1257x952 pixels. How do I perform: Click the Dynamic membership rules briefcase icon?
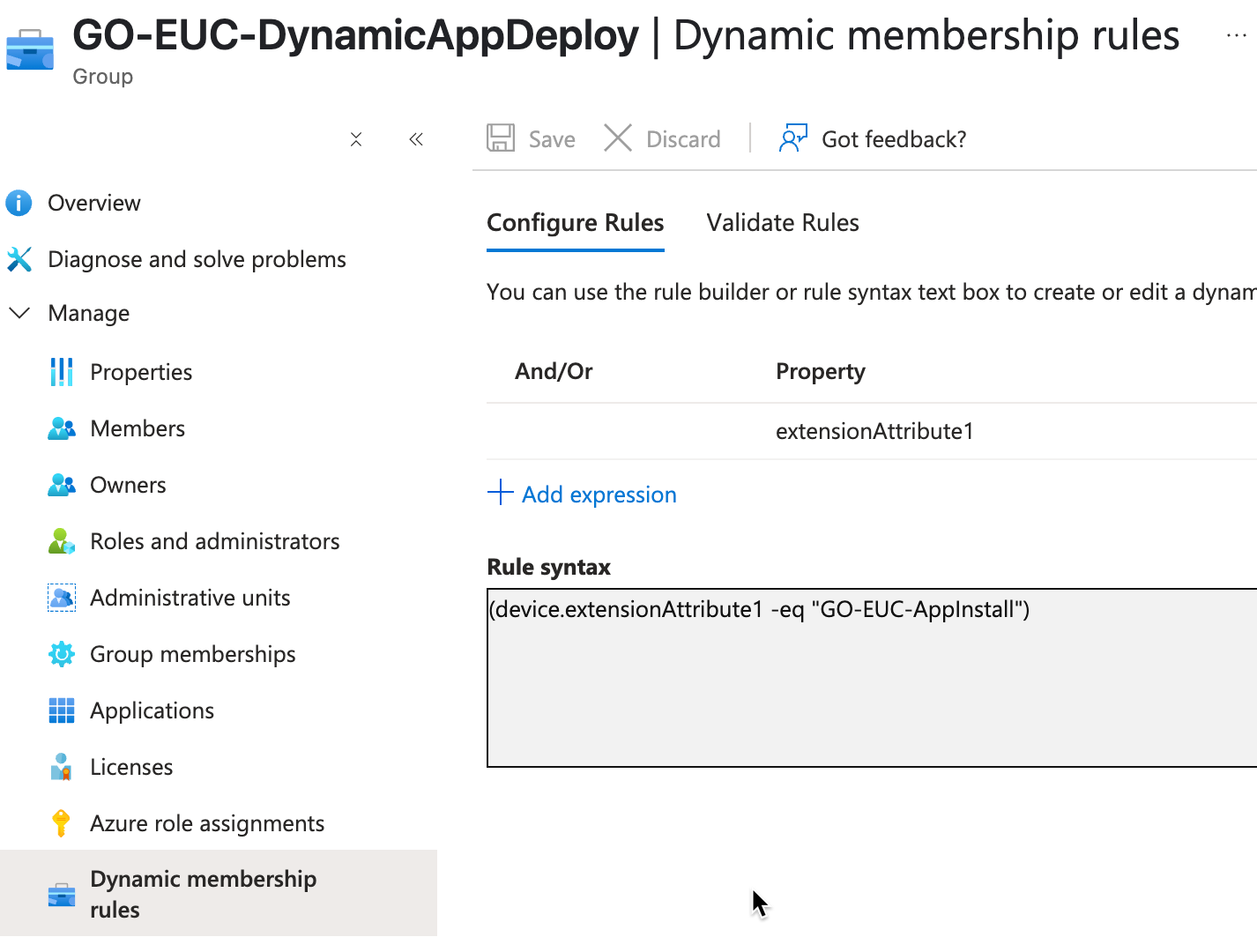pyautogui.click(x=62, y=894)
